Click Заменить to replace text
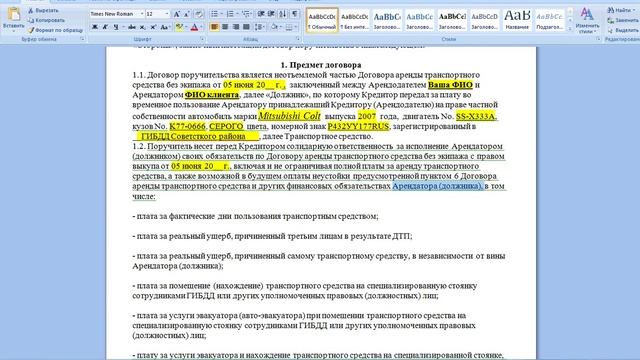The height and width of the screenshot is (360, 640). coord(623,20)
